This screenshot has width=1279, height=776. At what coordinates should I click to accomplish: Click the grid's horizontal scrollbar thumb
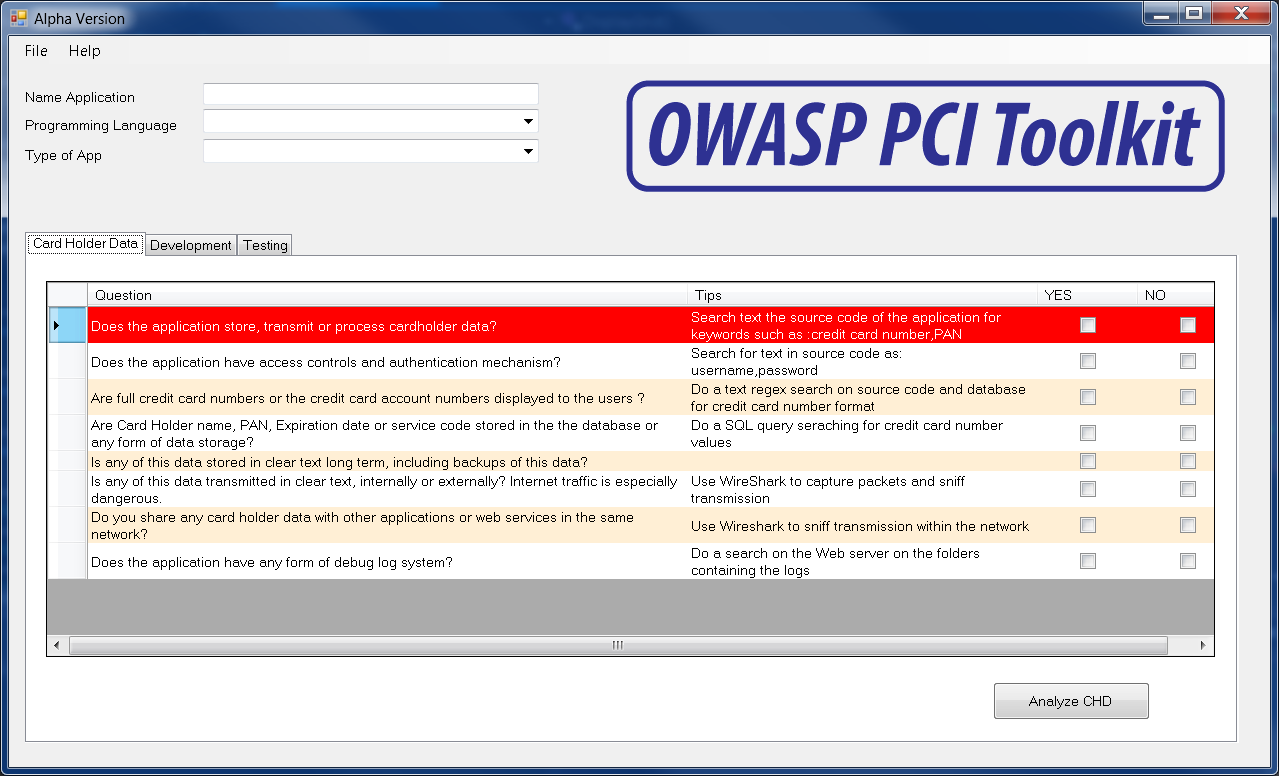617,646
